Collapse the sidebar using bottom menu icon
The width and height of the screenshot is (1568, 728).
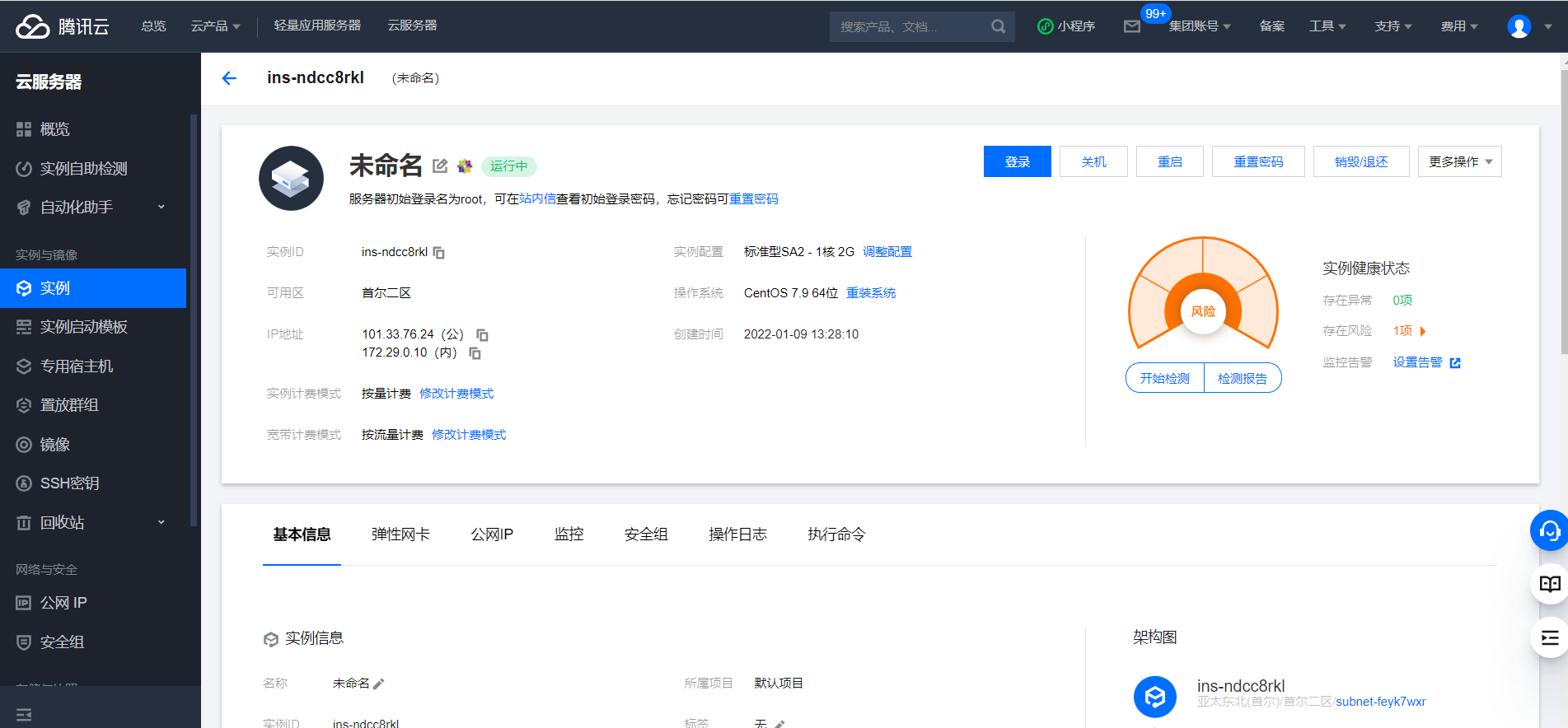(x=24, y=714)
